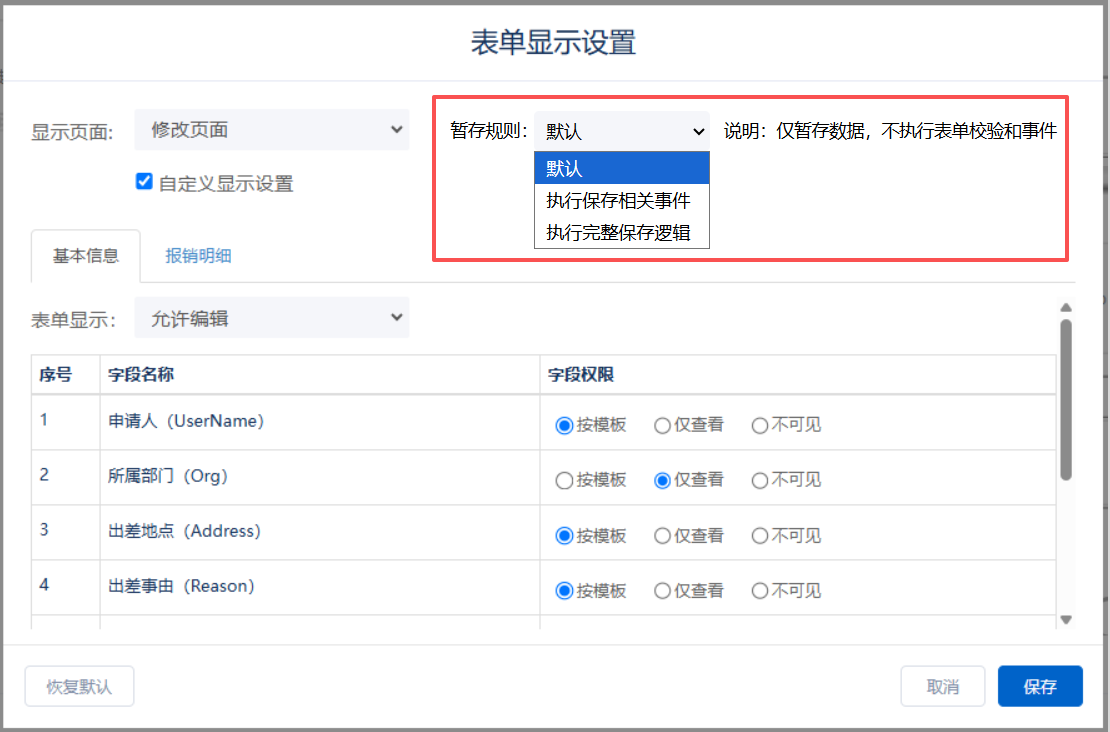The height and width of the screenshot is (732, 1110).
Task: Click the scrollbar up arrow
Action: (x=1066, y=307)
